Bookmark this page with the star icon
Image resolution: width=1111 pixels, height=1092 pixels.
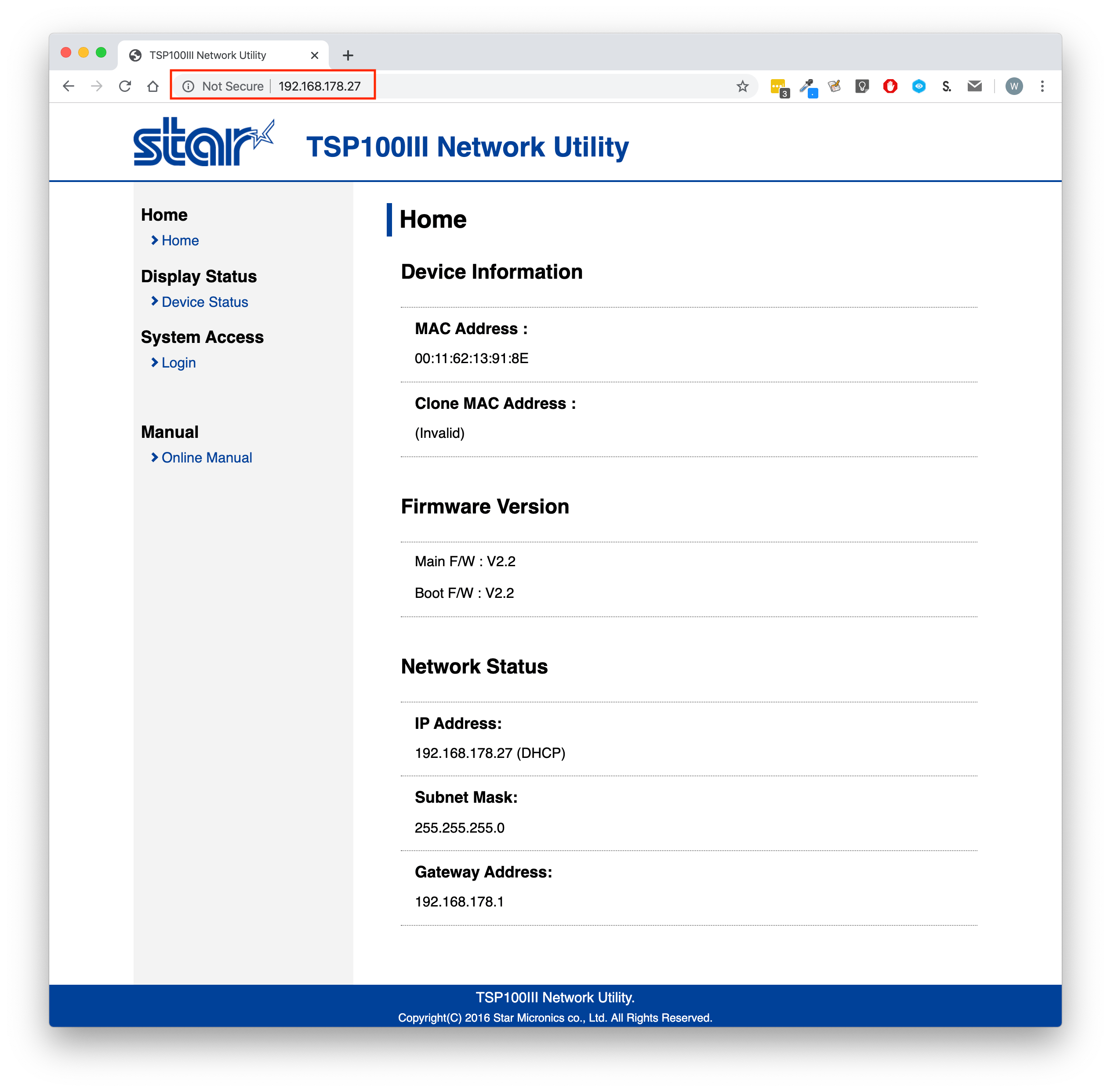[x=742, y=86]
